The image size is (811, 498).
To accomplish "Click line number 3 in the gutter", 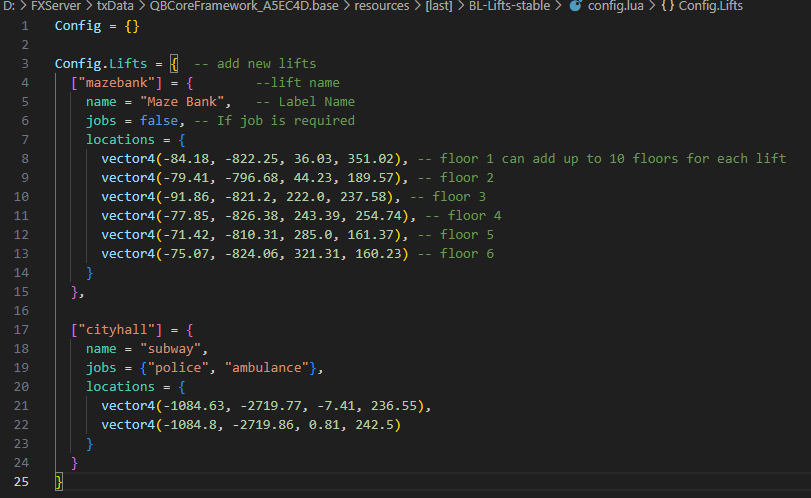I will point(24,64).
